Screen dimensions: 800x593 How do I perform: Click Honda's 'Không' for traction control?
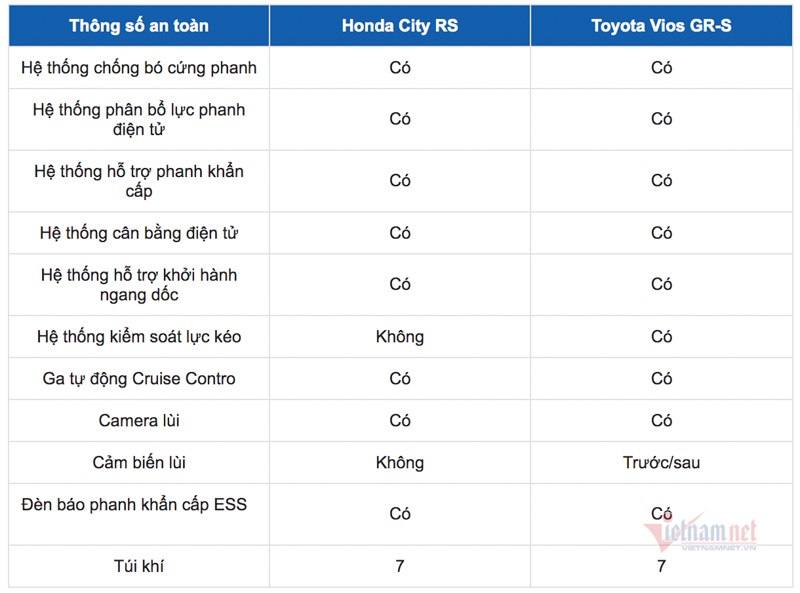coord(400,337)
